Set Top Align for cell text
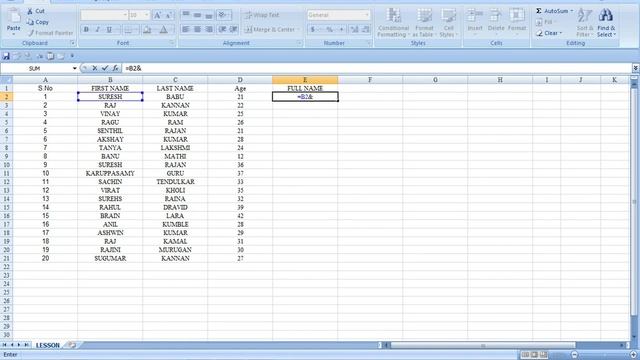The height and width of the screenshot is (360, 640). [x=186, y=15]
